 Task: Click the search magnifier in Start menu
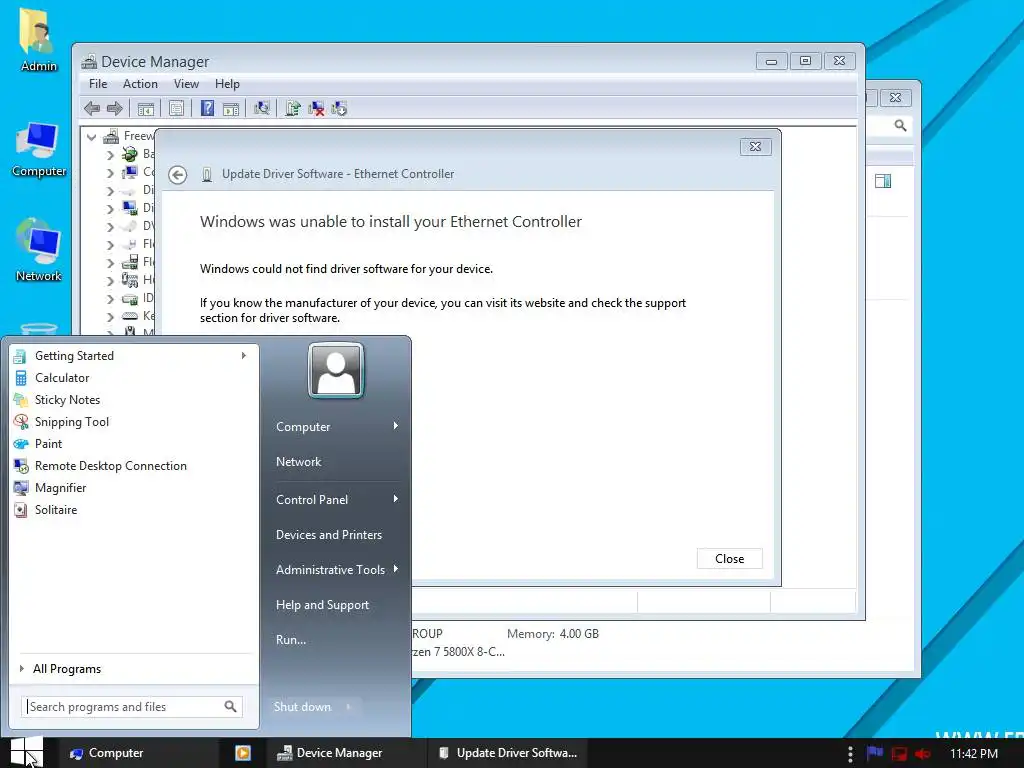231,707
